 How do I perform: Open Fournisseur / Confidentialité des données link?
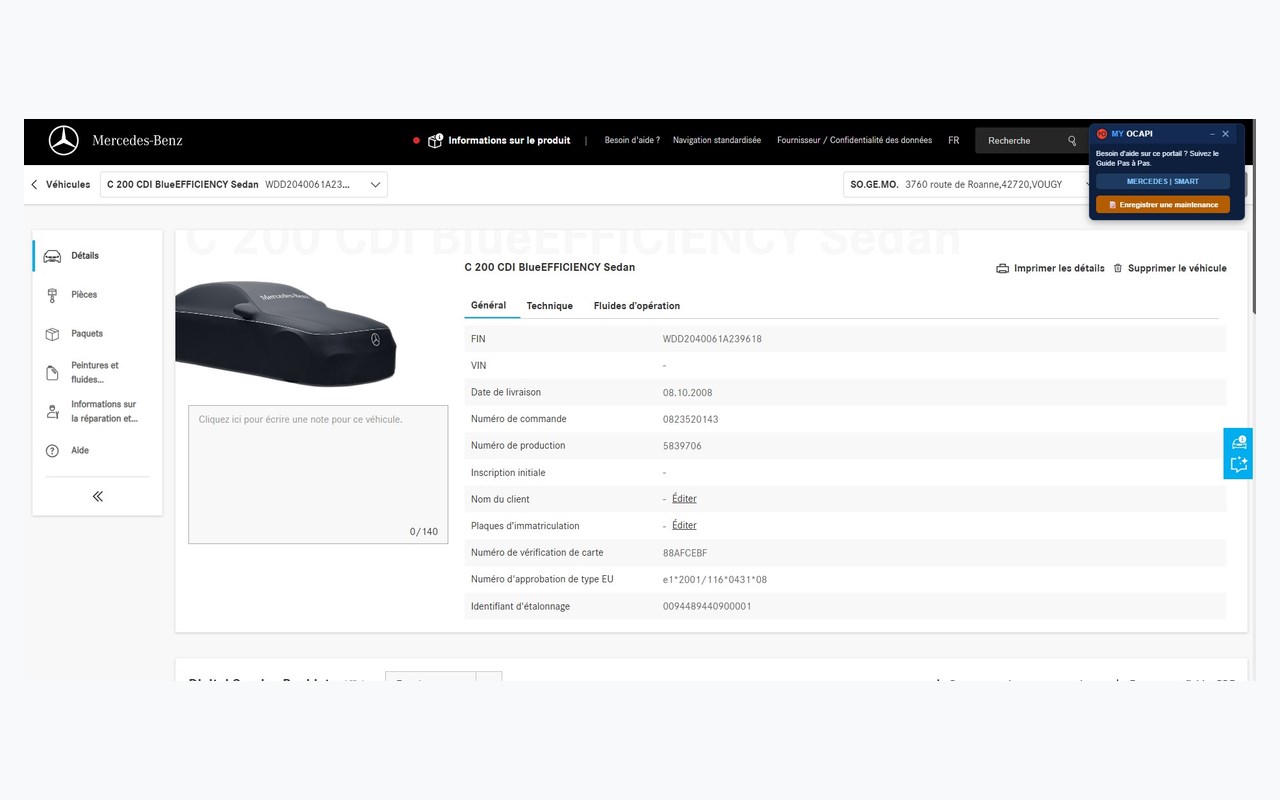pyautogui.click(x=855, y=141)
